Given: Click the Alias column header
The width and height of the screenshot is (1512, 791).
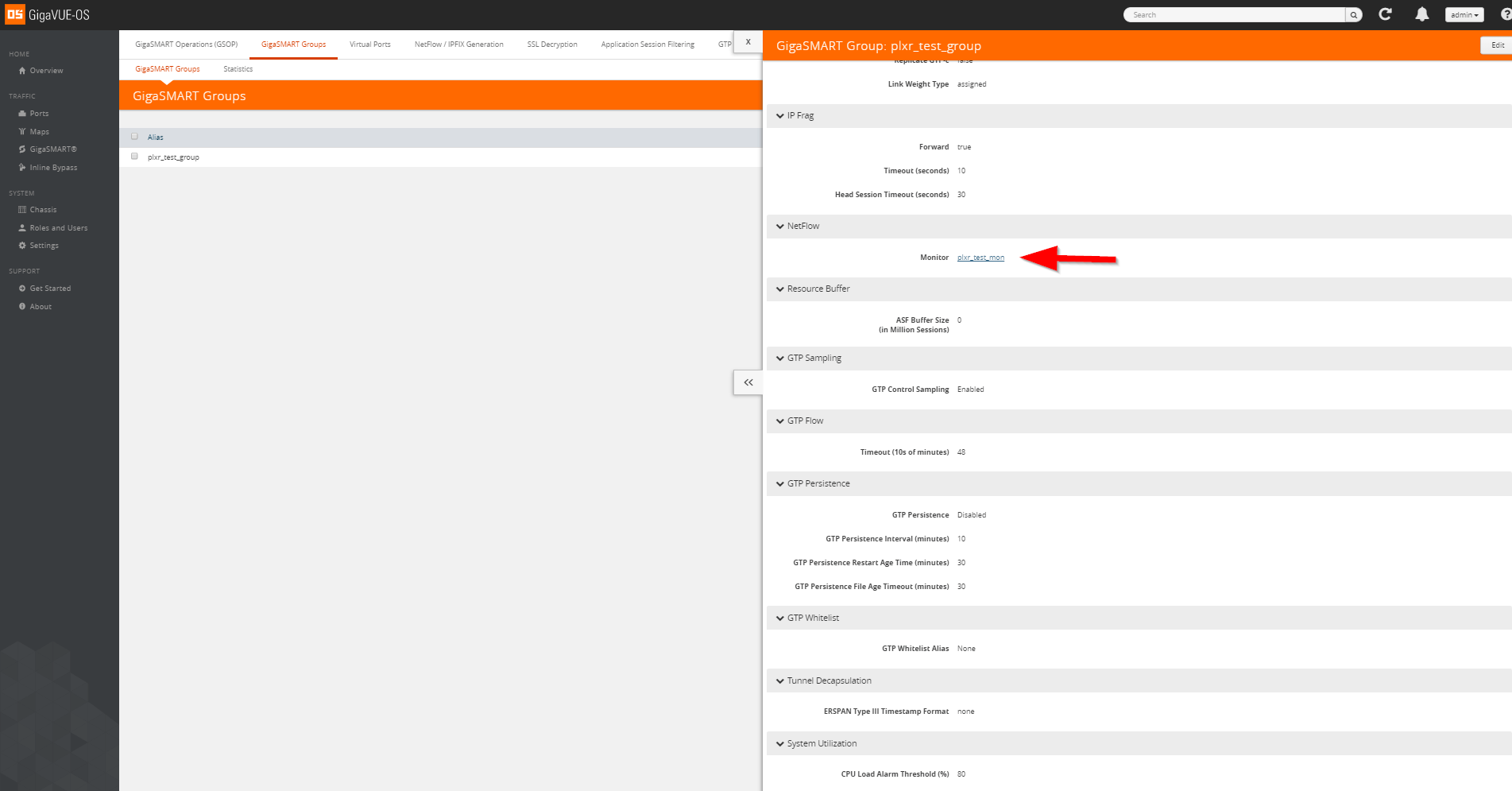Looking at the screenshot, I should [156, 138].
